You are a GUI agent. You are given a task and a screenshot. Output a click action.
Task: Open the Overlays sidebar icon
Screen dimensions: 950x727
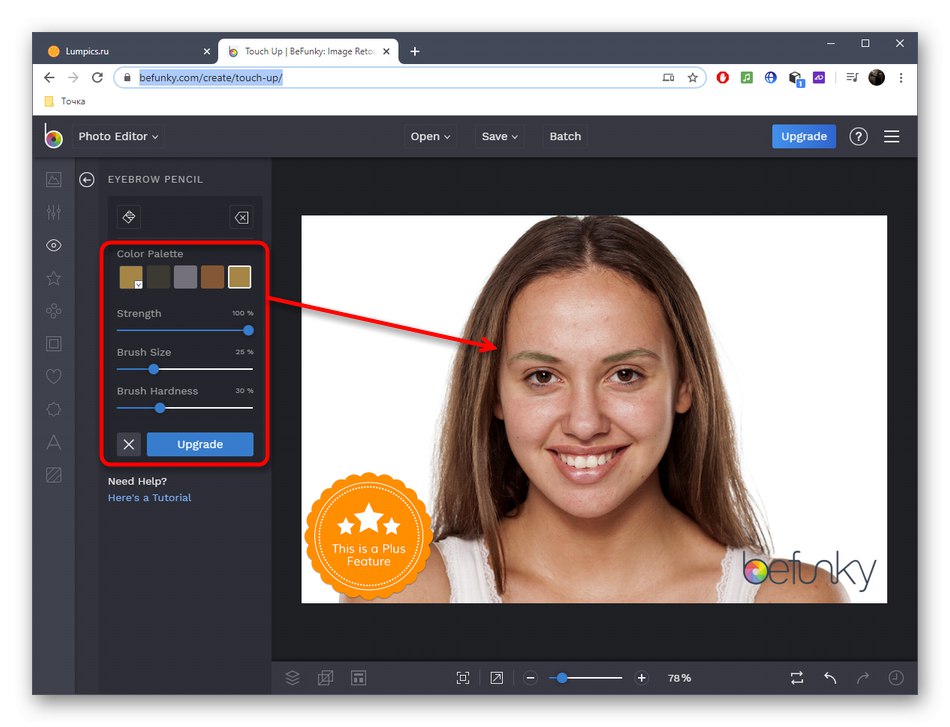(53, 410)
